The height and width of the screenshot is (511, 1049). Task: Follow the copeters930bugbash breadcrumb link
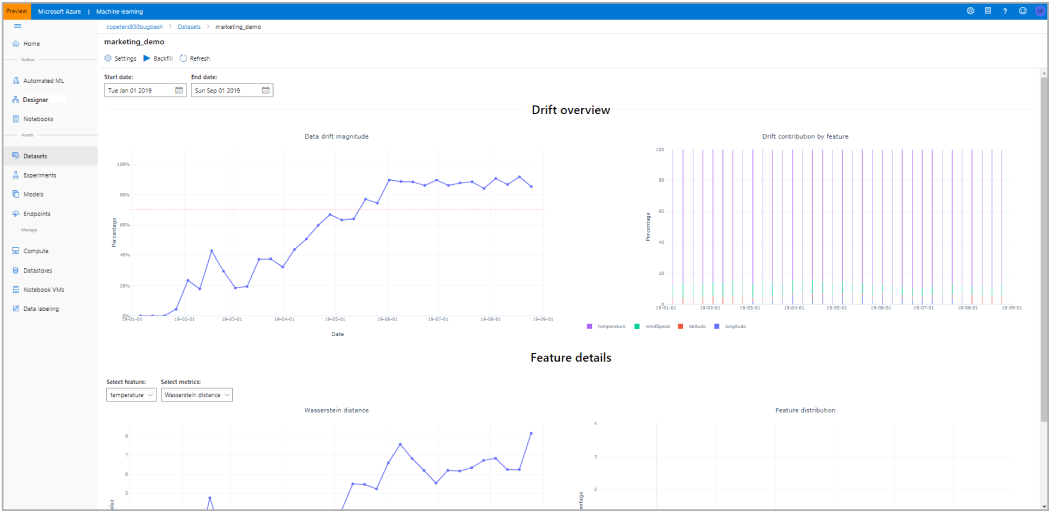click(x=136, y=27)
